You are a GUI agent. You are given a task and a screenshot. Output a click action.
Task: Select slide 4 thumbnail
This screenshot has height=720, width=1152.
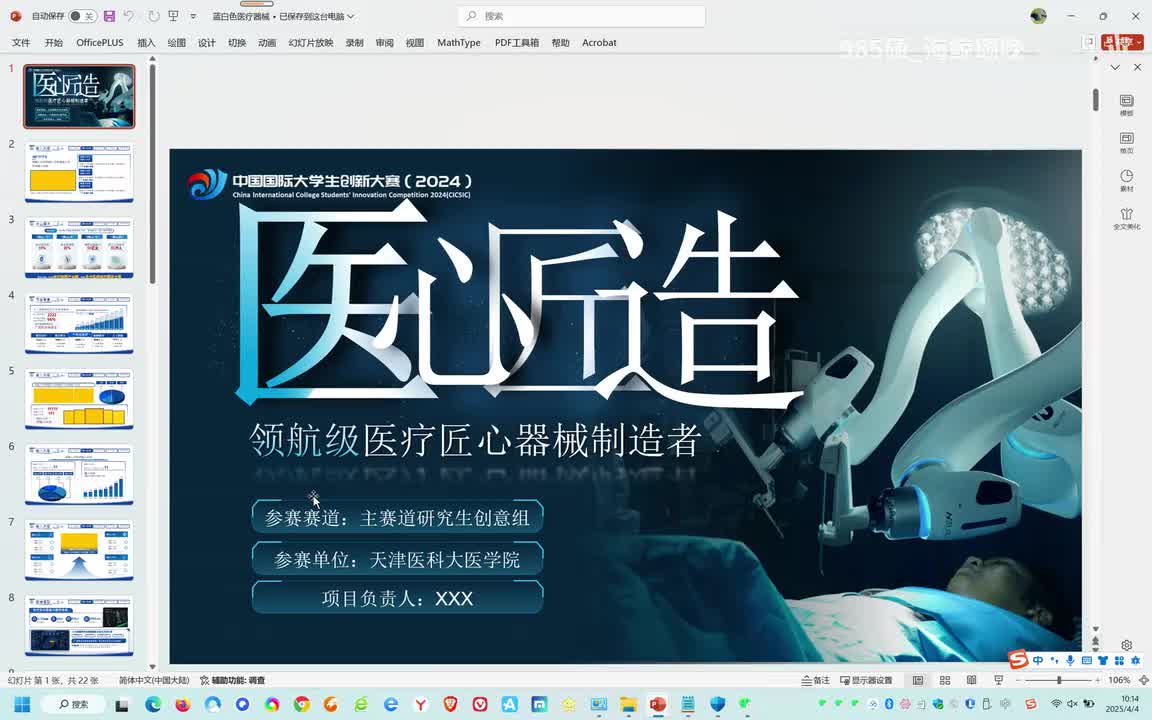click(x=79, y=324)
